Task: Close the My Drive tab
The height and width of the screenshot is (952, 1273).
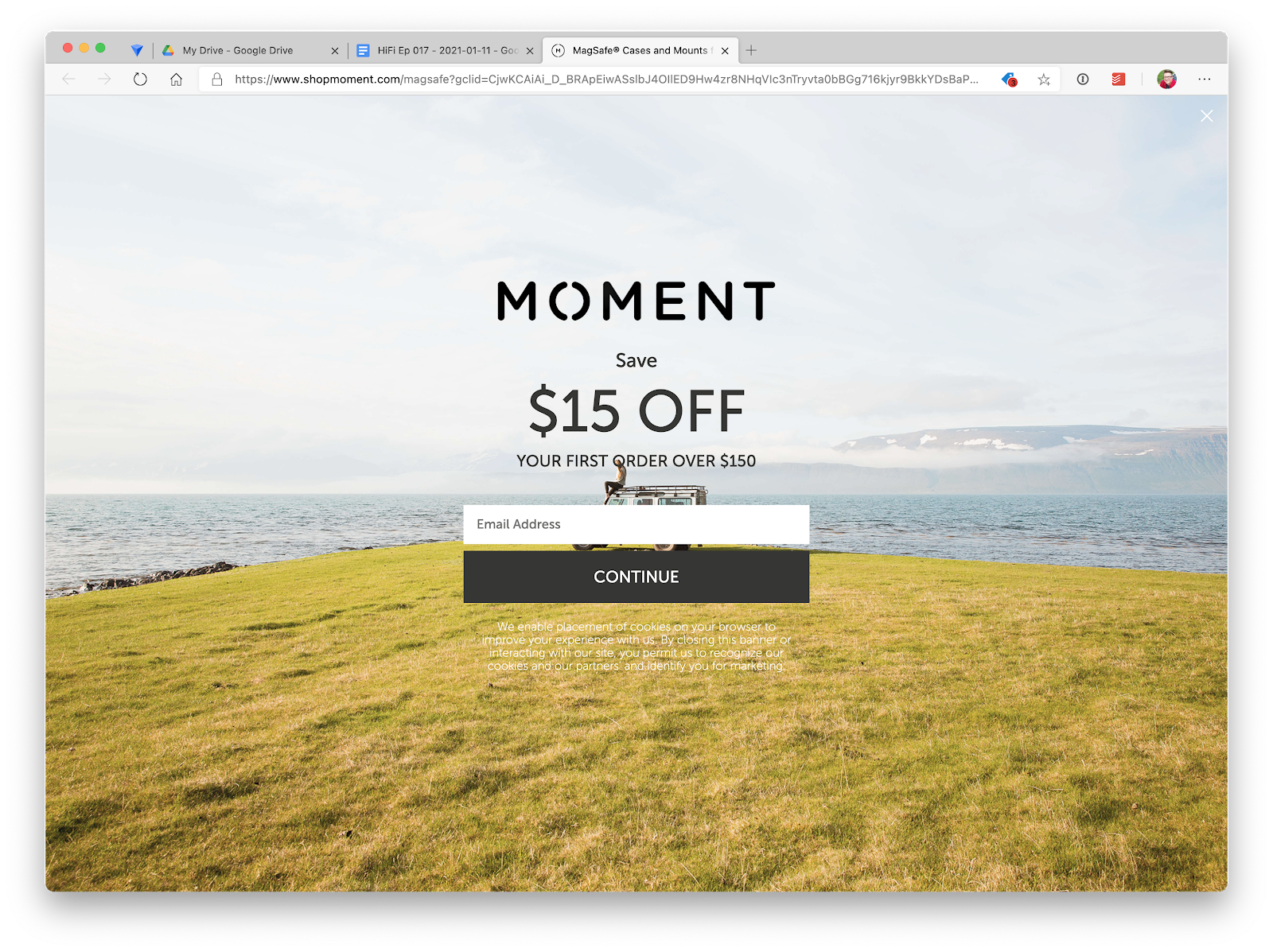Action: [335, 50]
